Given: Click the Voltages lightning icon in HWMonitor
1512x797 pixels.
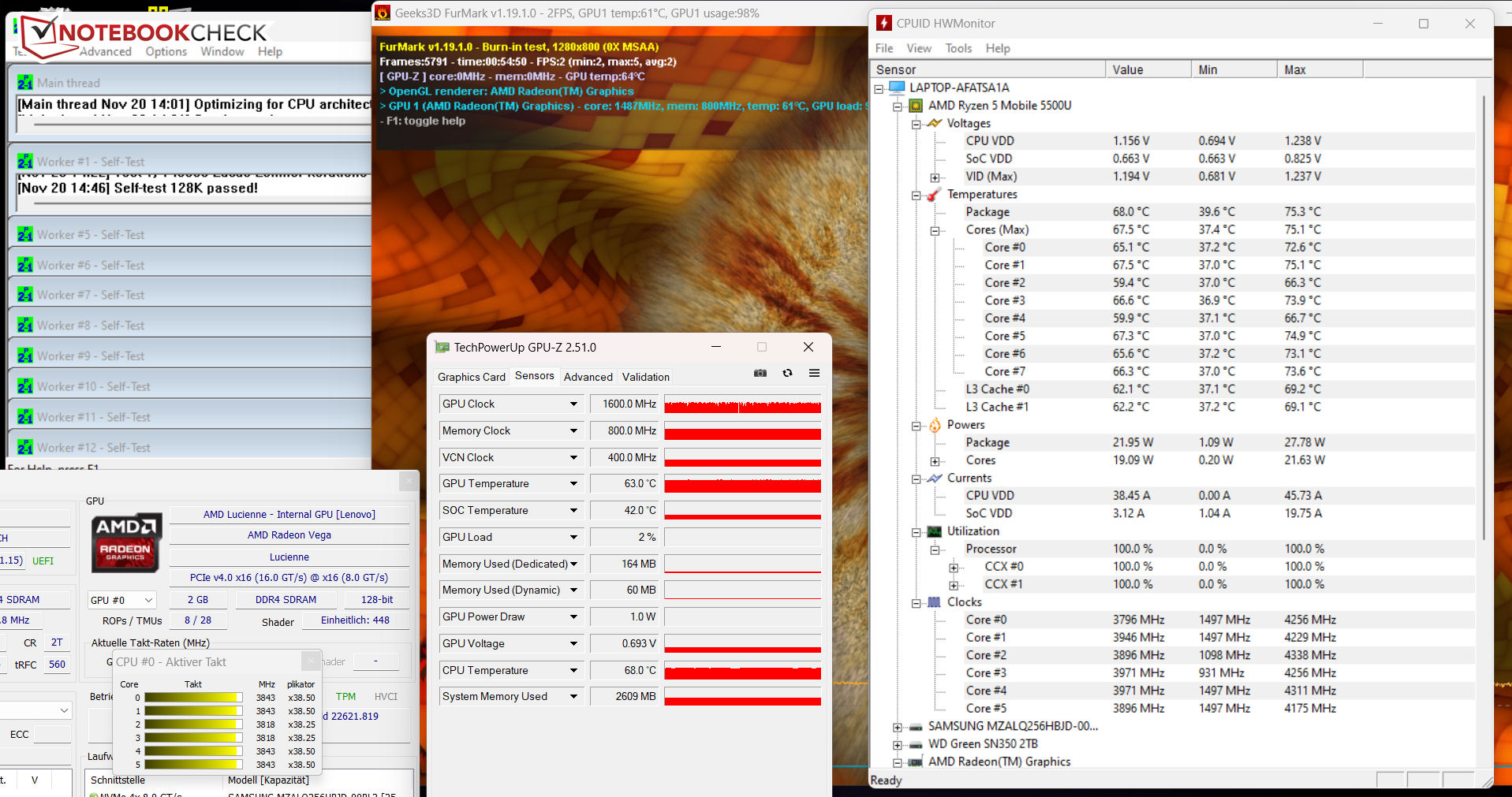Looking at the screenshot, I should coord(935,123).
